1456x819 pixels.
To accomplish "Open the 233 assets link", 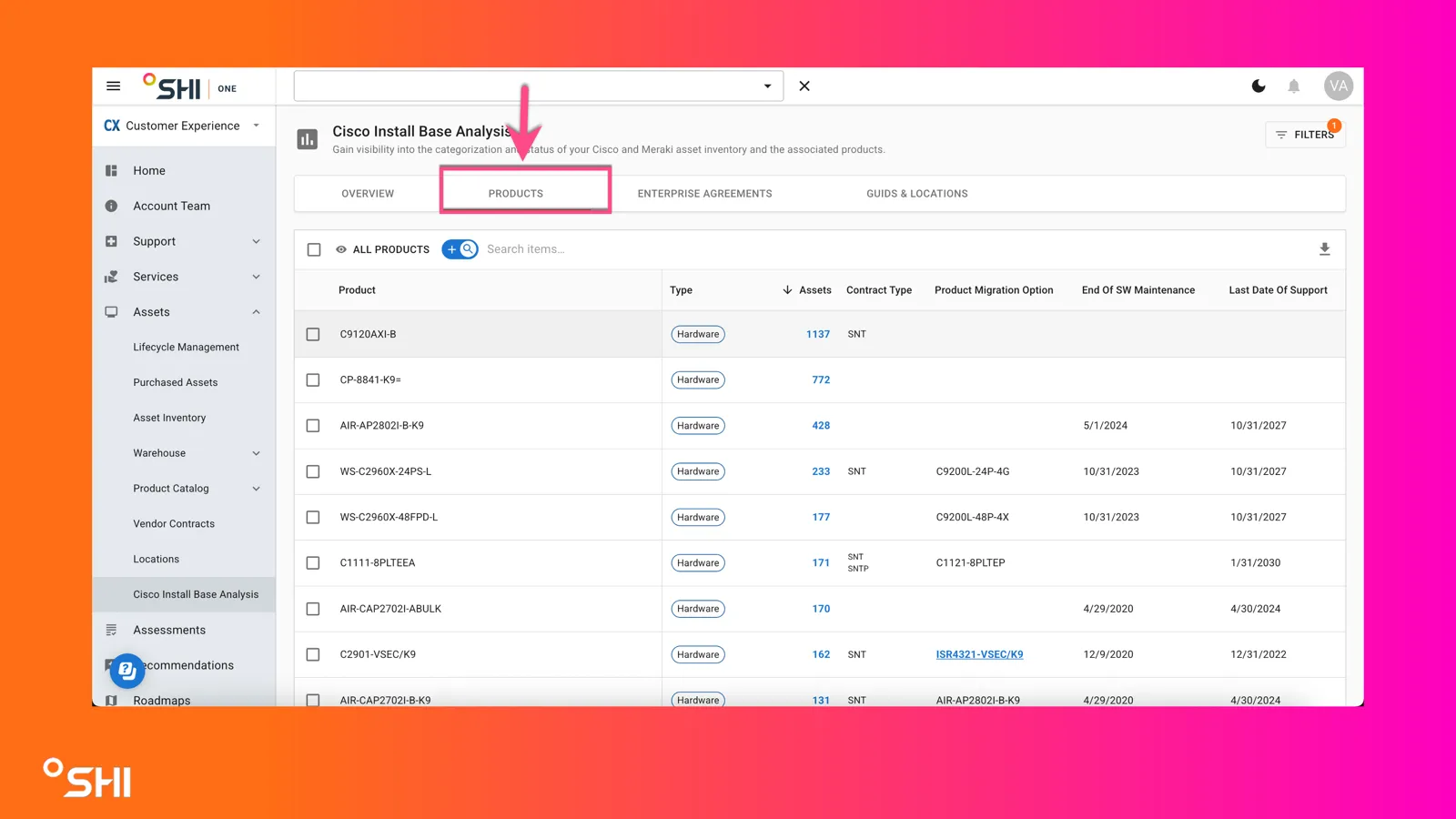I will point(821,471).
